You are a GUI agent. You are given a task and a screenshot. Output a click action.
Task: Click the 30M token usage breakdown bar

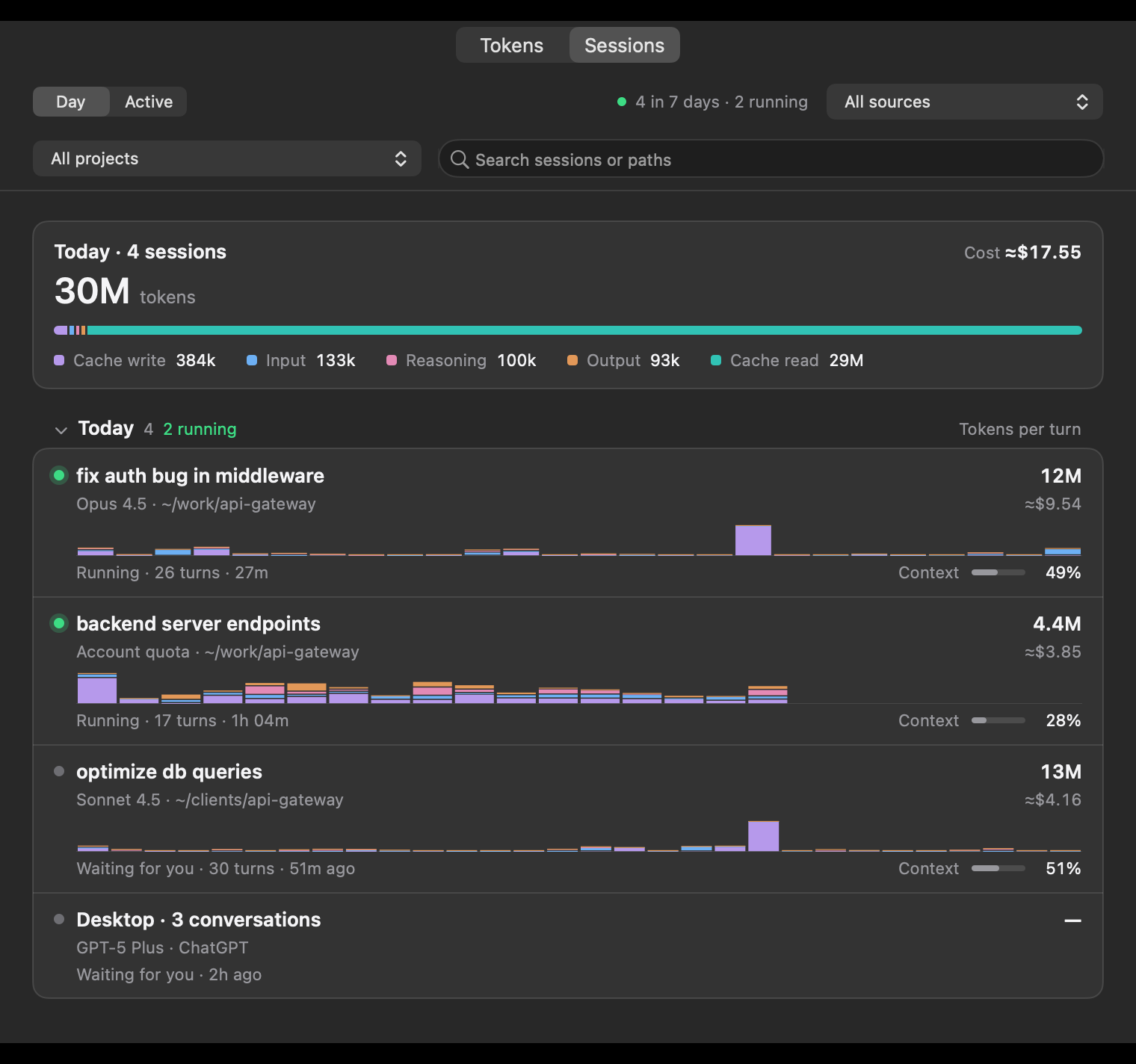pos(568,330)
